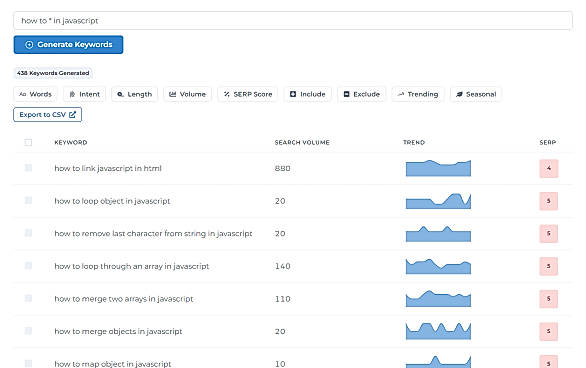Click the 140 search volume value
Viewport: 586px width, 368px height.
(x=283, y=266)
